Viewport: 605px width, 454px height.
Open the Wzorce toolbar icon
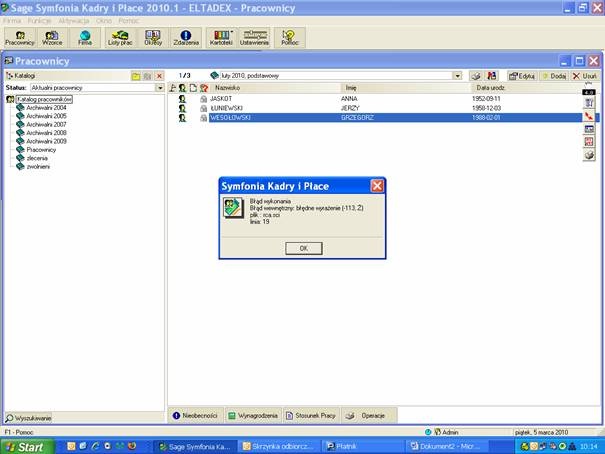point(52,37)
